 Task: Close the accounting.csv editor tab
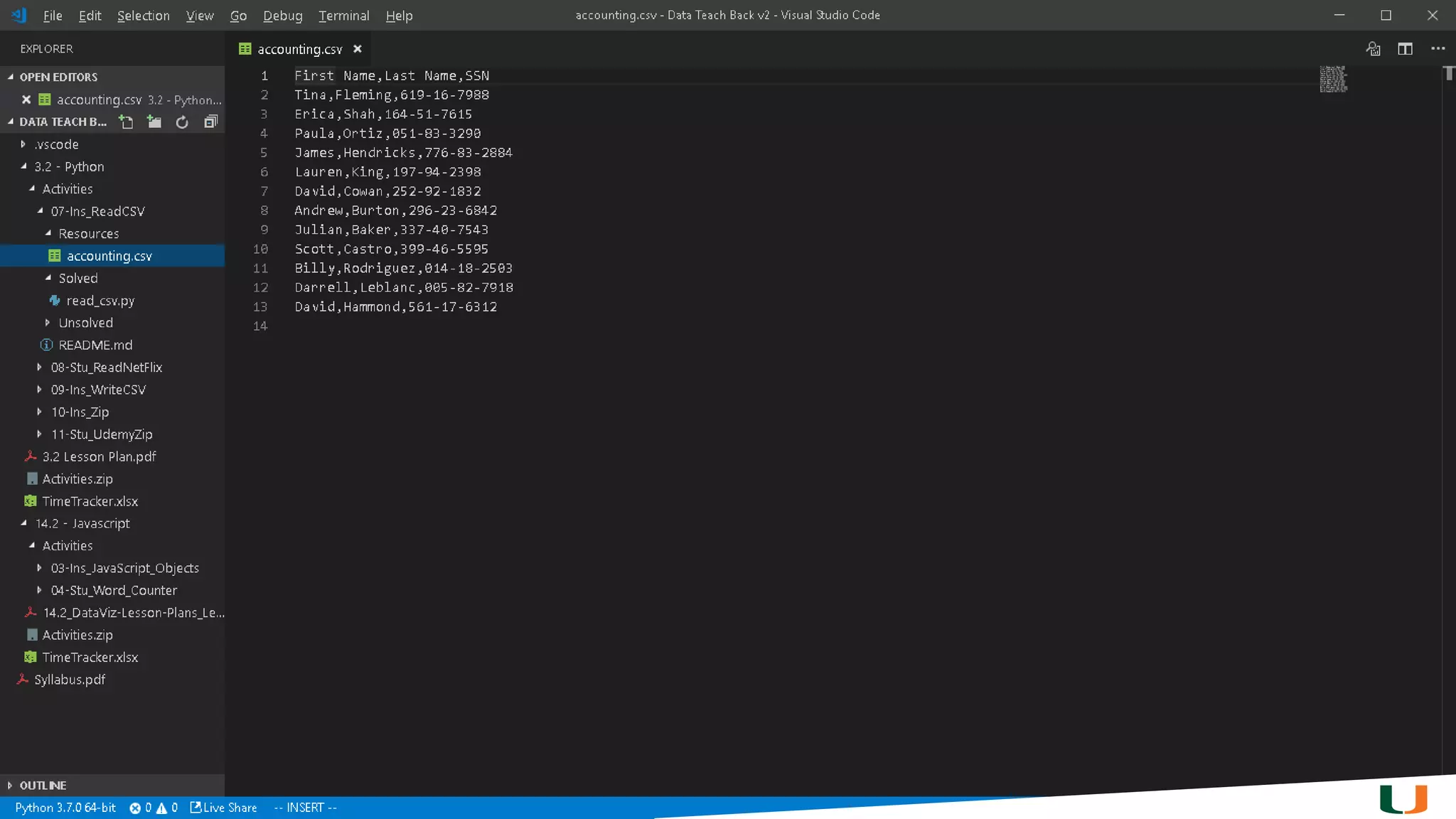click(358, 49)
